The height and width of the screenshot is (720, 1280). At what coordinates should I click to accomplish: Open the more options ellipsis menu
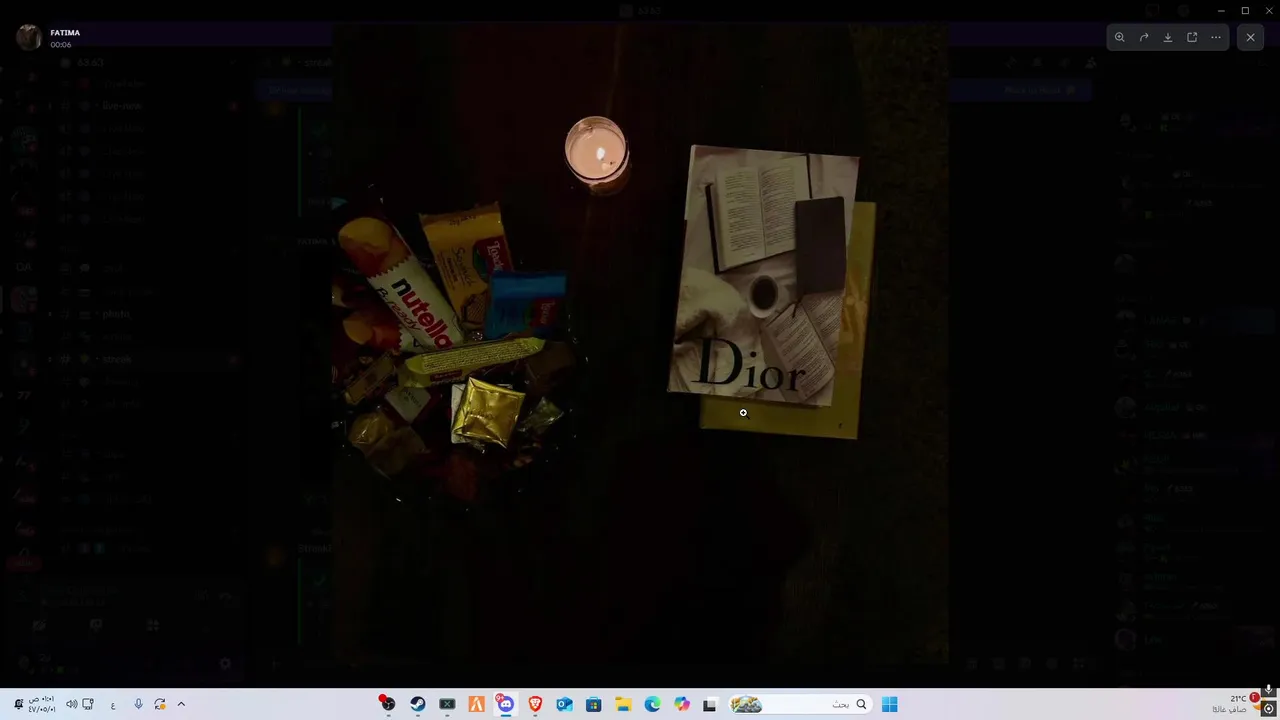tap(1216, 37)
